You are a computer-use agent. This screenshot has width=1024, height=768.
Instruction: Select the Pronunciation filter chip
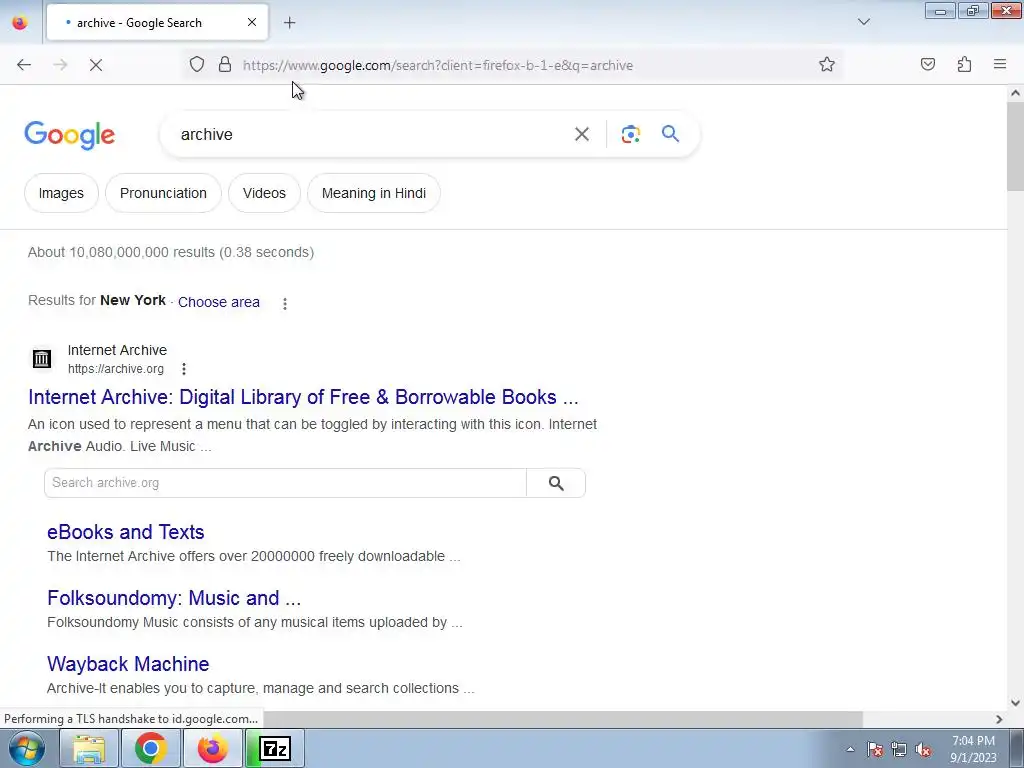click(163, 193)
